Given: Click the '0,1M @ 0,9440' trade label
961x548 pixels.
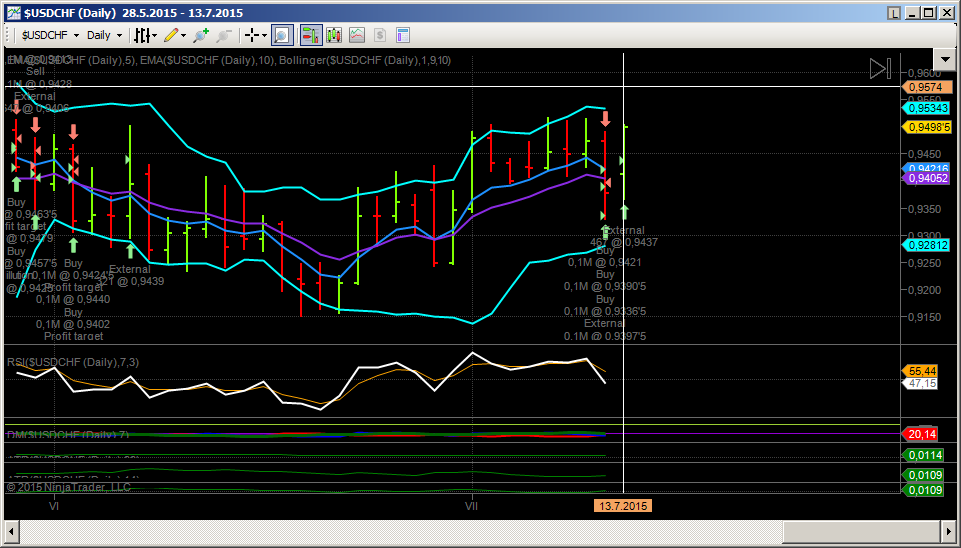Looking at the screenshot, I should [x=73, y=299].
